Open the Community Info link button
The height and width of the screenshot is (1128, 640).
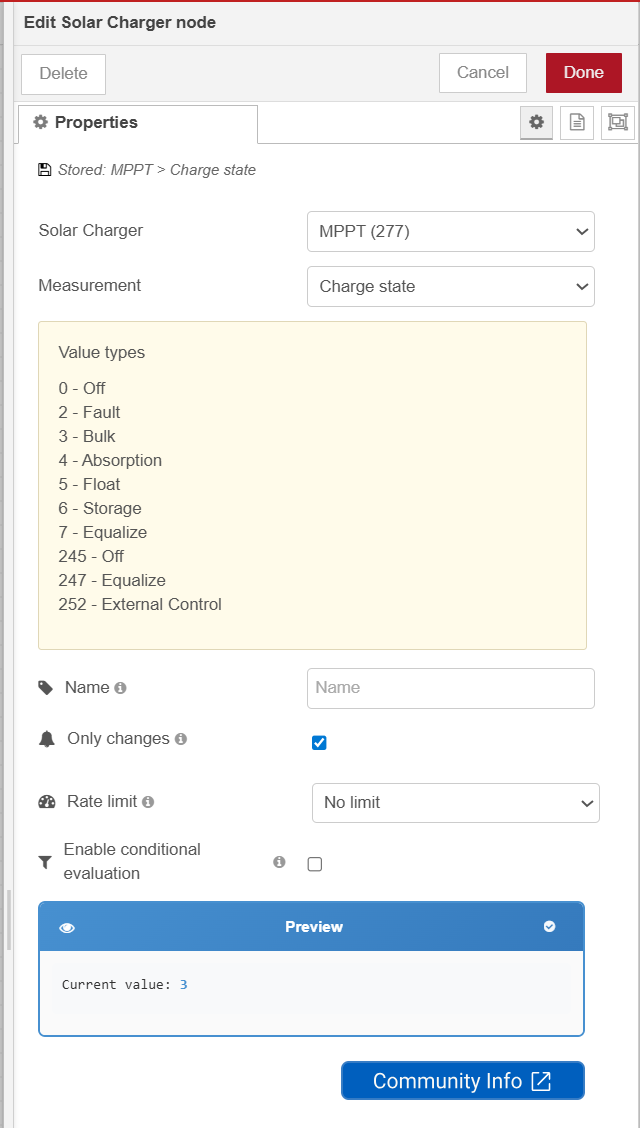[463, 1081]
